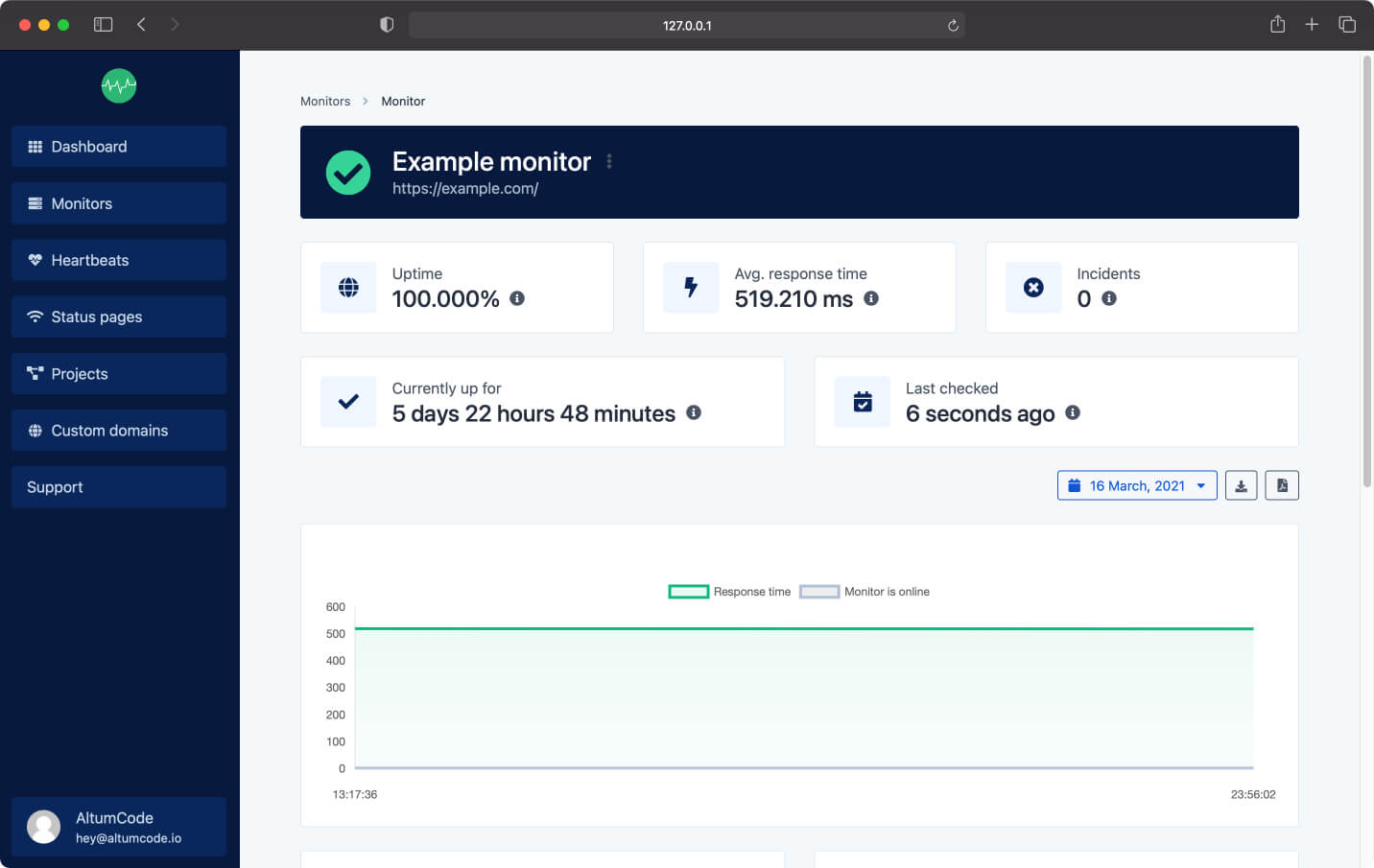Image resolution: width=1374 pixels, height=868 pixels.
Task: Toggle the Monitor is online legend
Action: tap(865, 592)
